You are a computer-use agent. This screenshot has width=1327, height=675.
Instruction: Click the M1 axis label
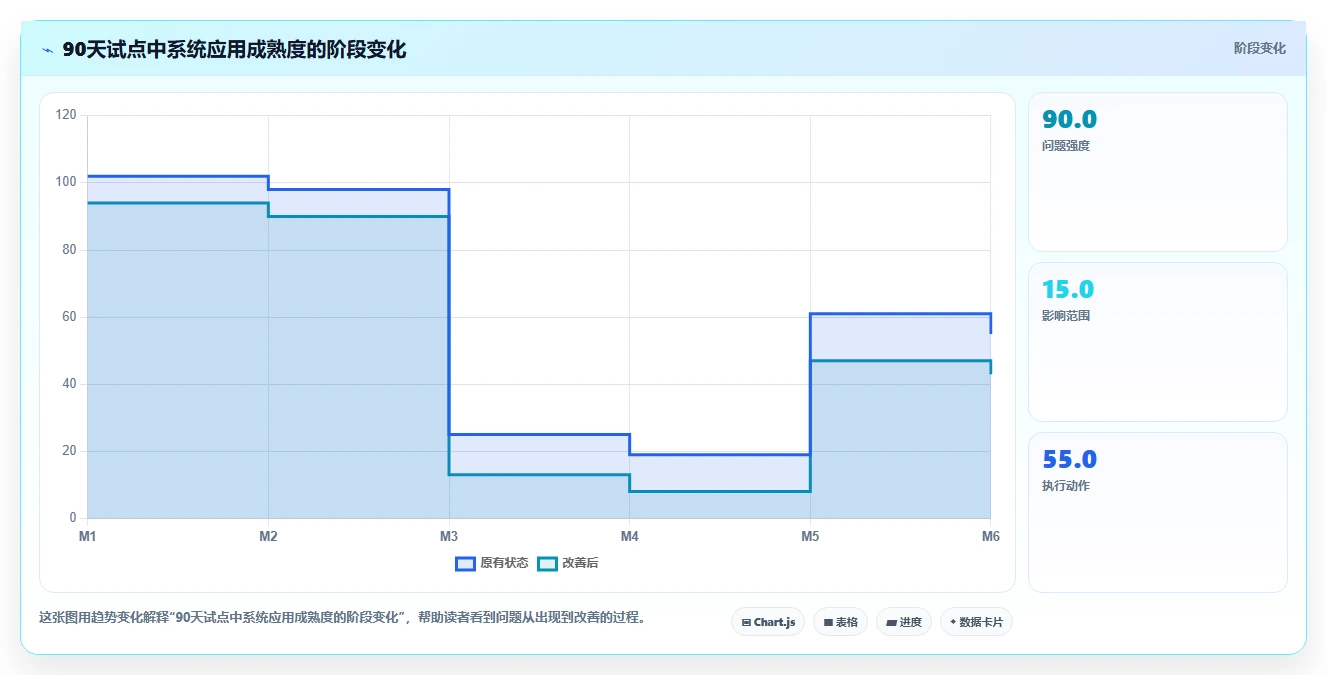click(88, 537)
